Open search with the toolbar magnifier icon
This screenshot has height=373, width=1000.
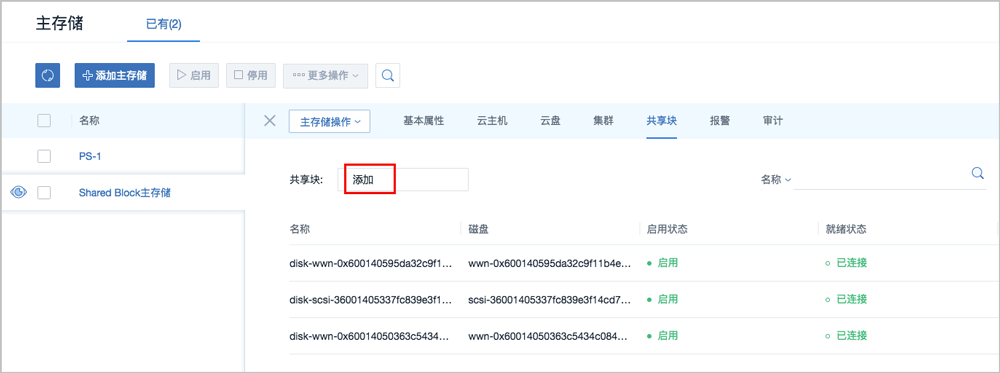tap(387, 75)
